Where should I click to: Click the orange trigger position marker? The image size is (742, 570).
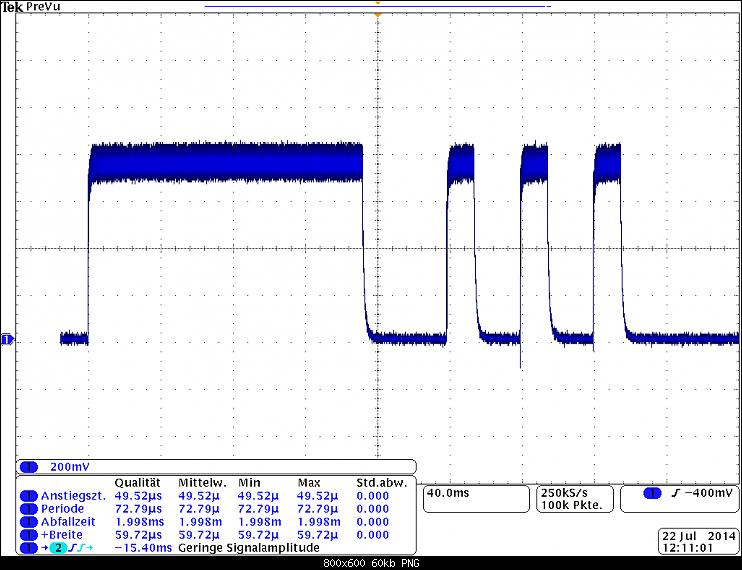(377, 16)
